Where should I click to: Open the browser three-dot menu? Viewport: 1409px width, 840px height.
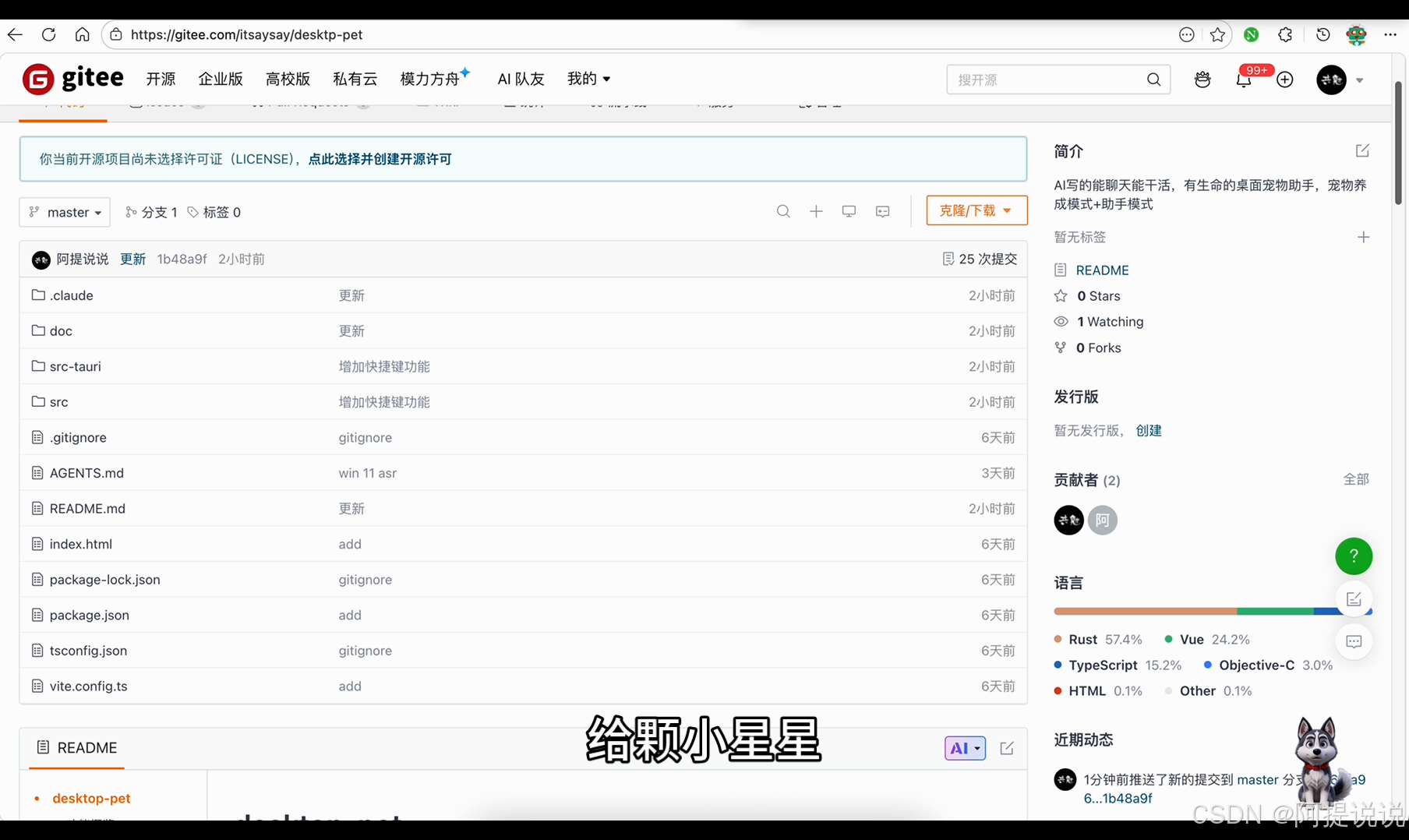(1390, 34)
